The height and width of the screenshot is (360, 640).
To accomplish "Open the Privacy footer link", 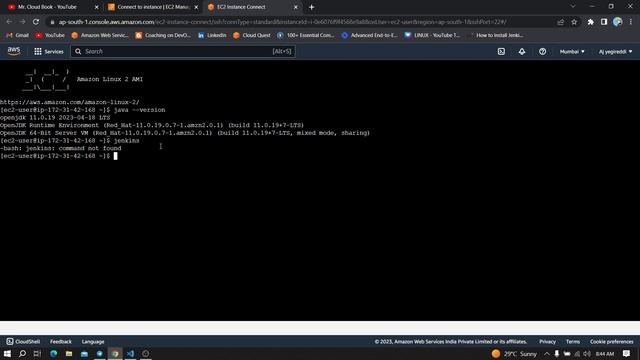I will pyautogui.click(x=547, y=342).
